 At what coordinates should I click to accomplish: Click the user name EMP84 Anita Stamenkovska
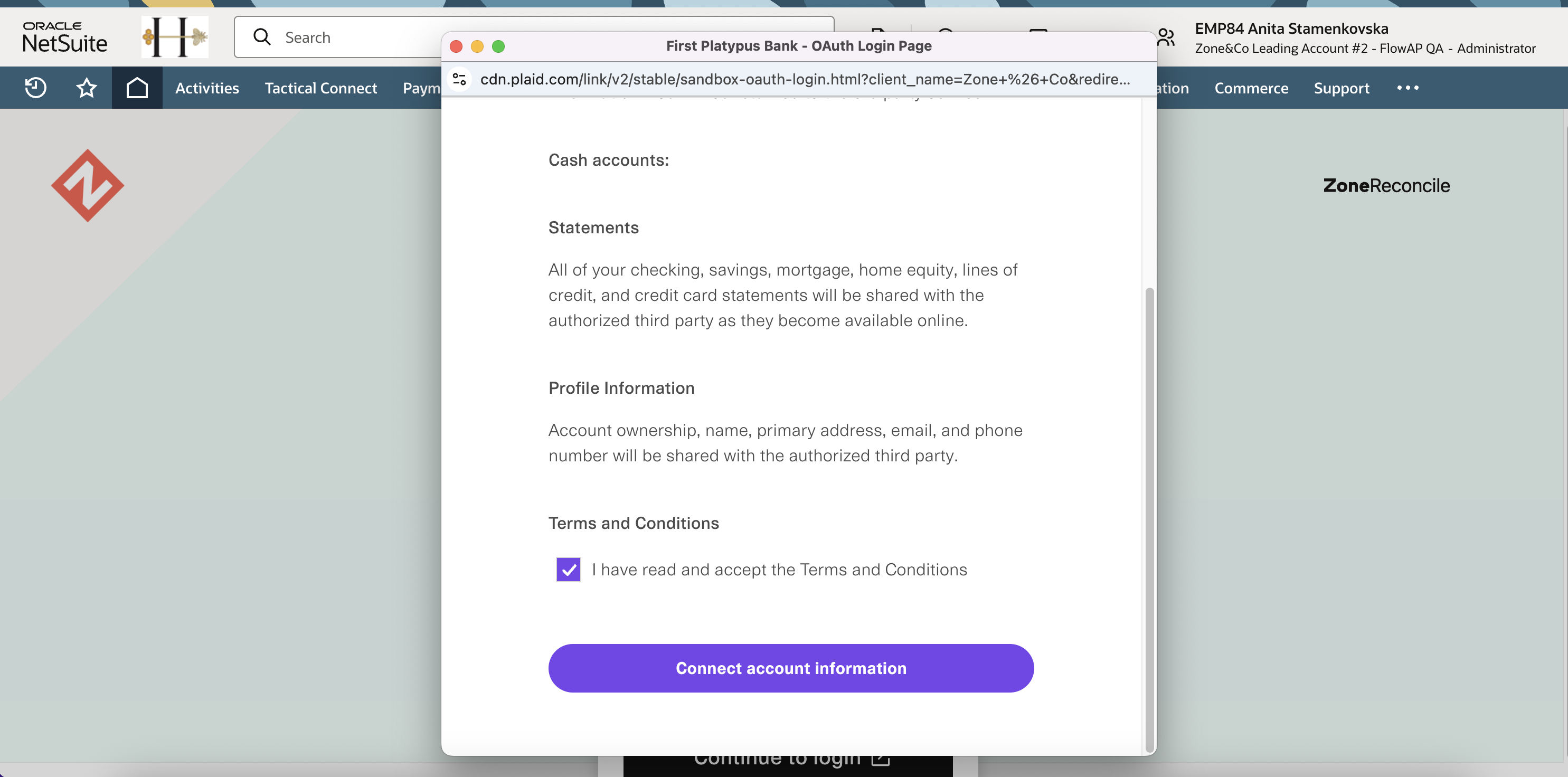click(1291, 29)
